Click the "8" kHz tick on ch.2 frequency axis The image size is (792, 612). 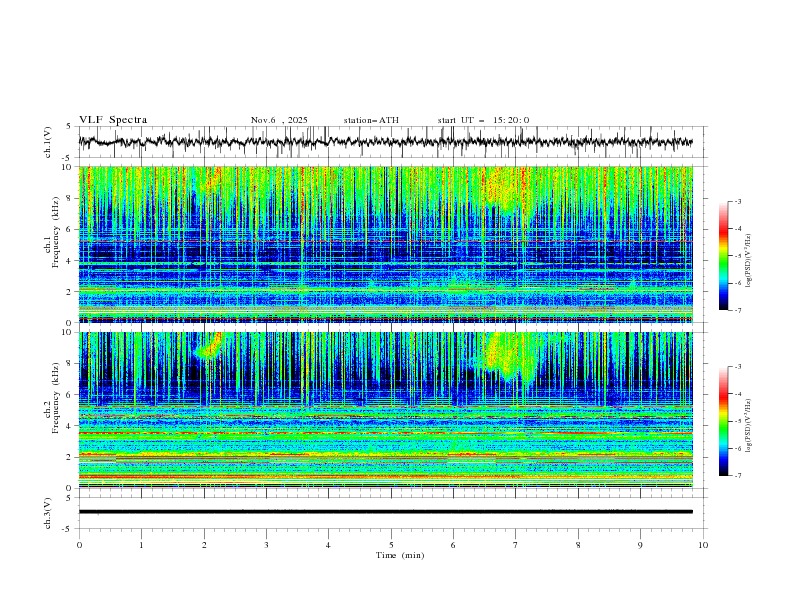(x=70, y=364)
